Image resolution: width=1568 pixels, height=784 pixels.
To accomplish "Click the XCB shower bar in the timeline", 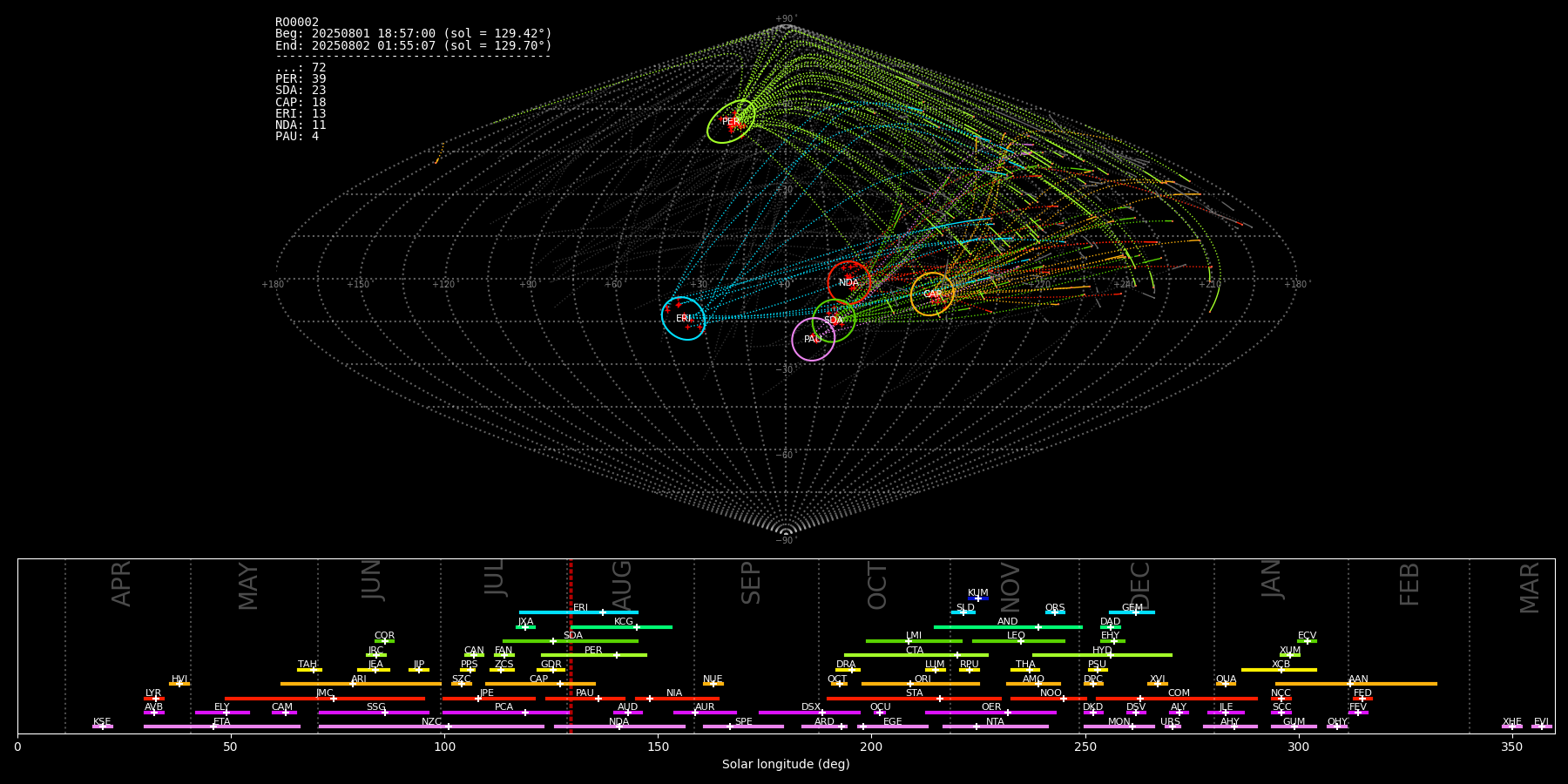I will [1279, 670].
